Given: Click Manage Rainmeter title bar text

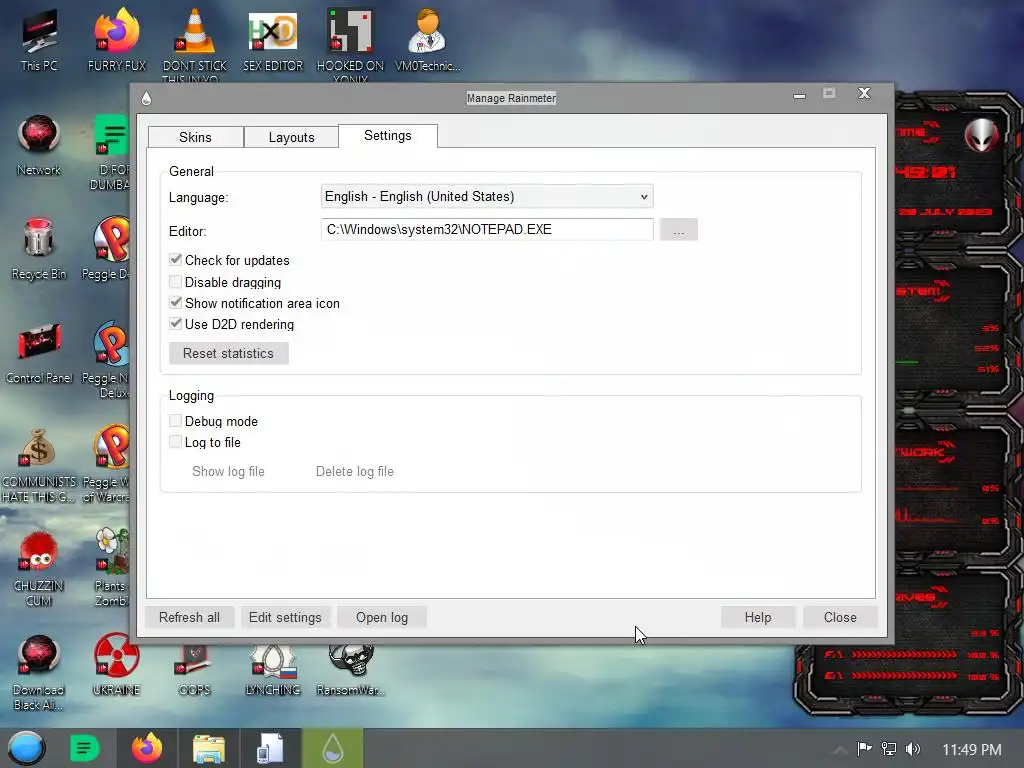Looking at the screenshot, I should [511, 98].
